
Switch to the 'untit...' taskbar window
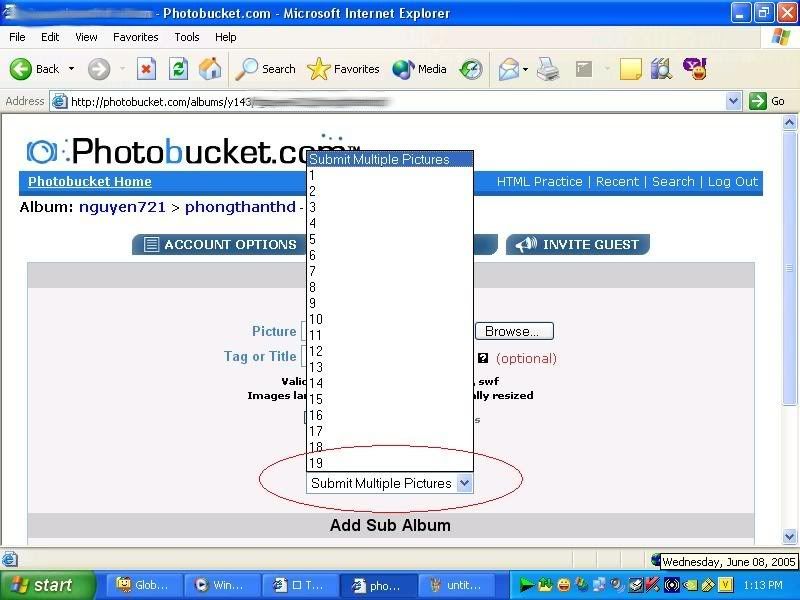pyautogui.click(x=455, y=585)
